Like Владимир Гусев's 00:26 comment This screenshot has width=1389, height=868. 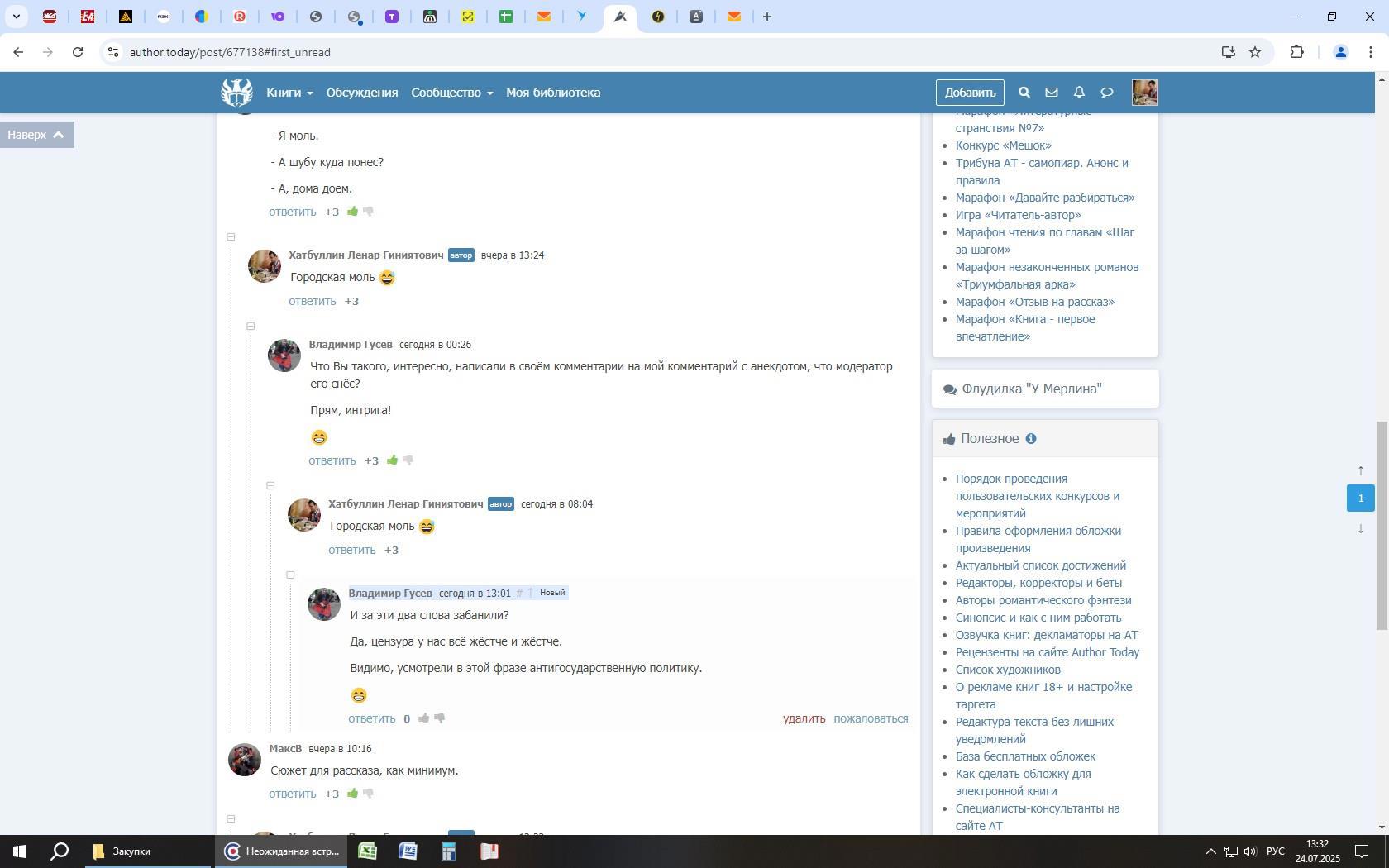coord(393,460)
